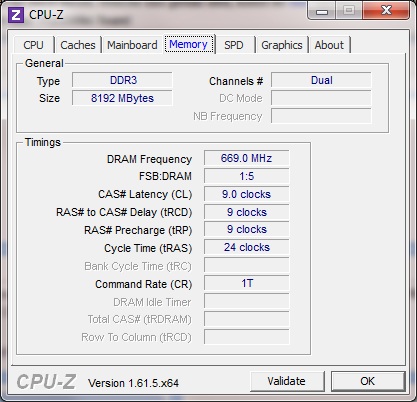
Task: Click the empty NB Frequency field
Action: pos(321,116)
